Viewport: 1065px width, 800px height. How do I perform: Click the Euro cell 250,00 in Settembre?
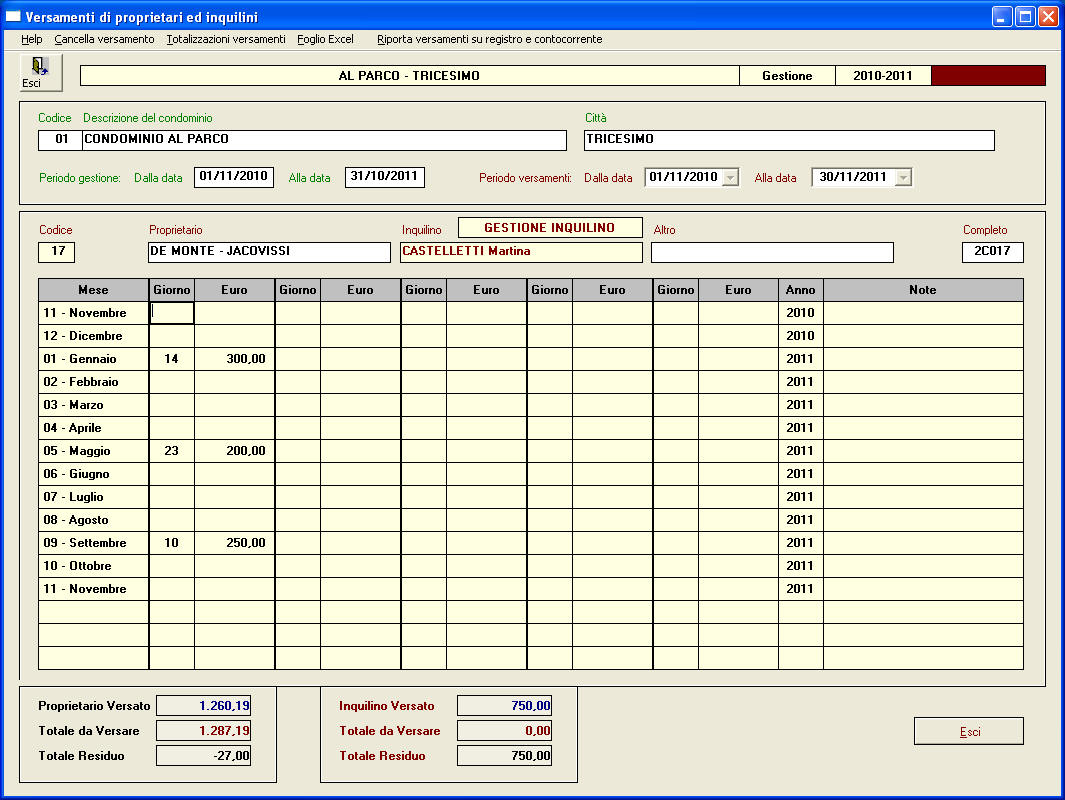click(x=235, y=543)
